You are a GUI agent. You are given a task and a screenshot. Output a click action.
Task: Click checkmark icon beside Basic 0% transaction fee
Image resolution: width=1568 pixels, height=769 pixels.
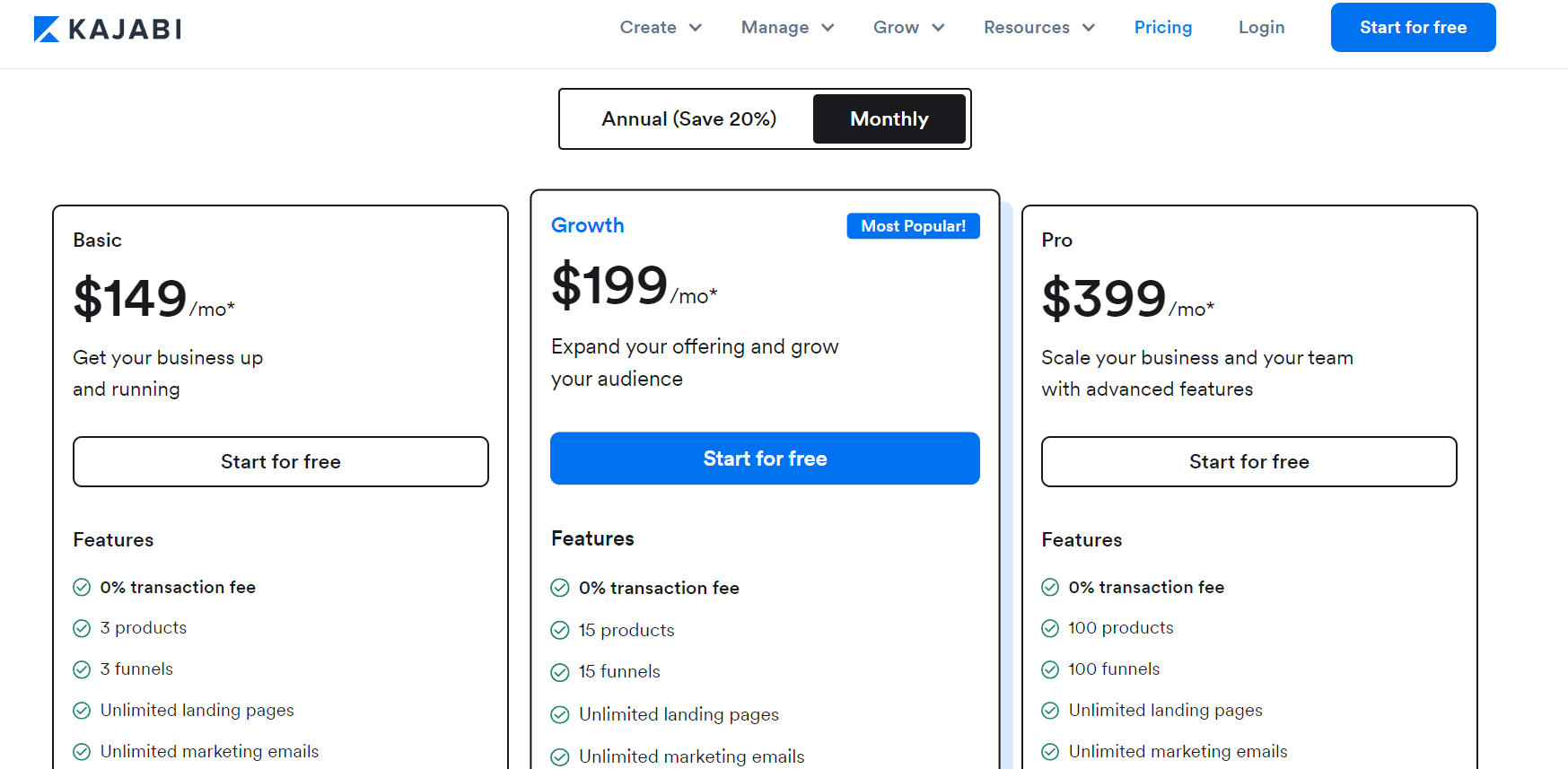pyautogui.click(x=82, y=588)
